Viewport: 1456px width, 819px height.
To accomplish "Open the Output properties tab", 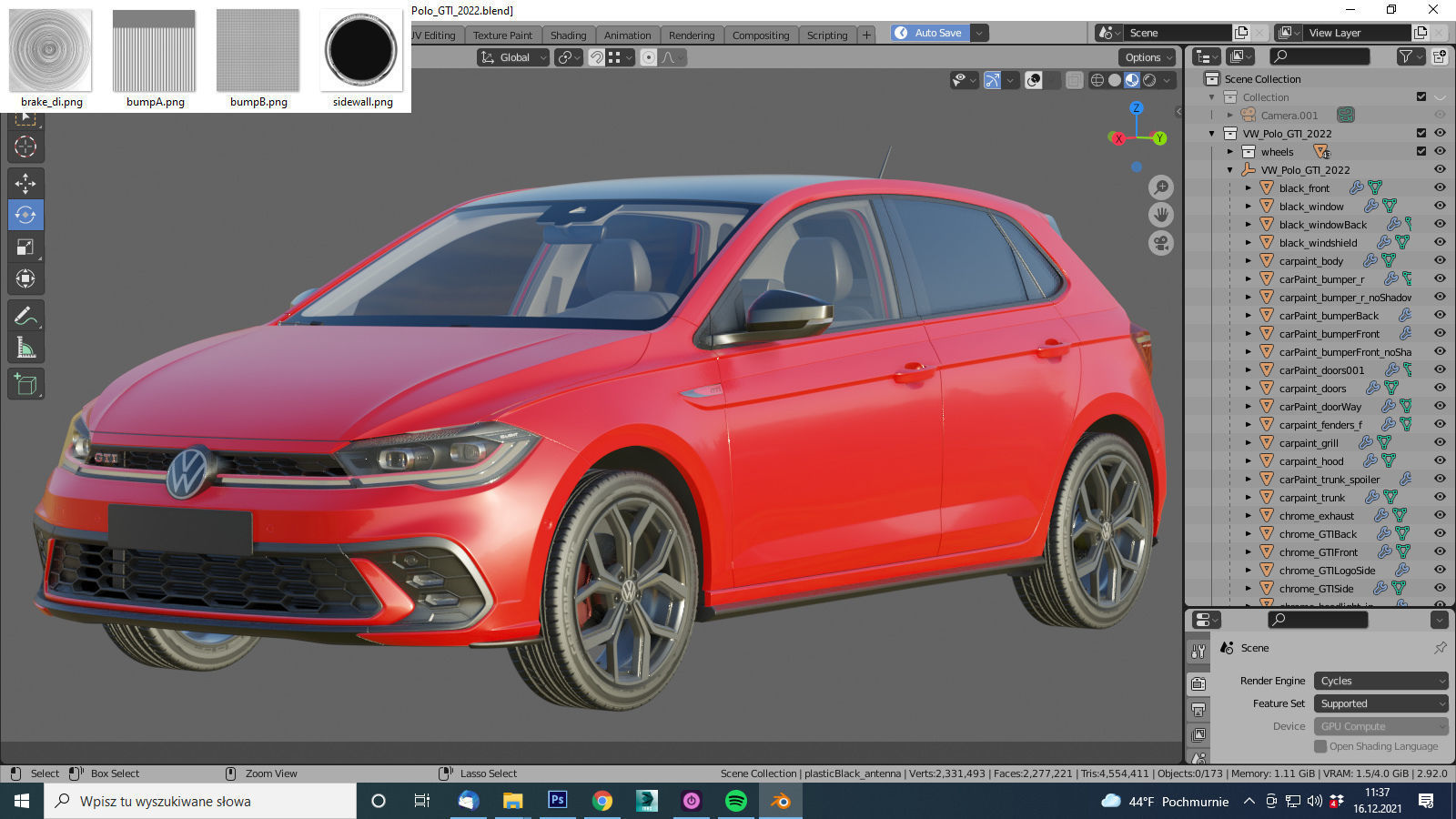I will pos(1198,709).
